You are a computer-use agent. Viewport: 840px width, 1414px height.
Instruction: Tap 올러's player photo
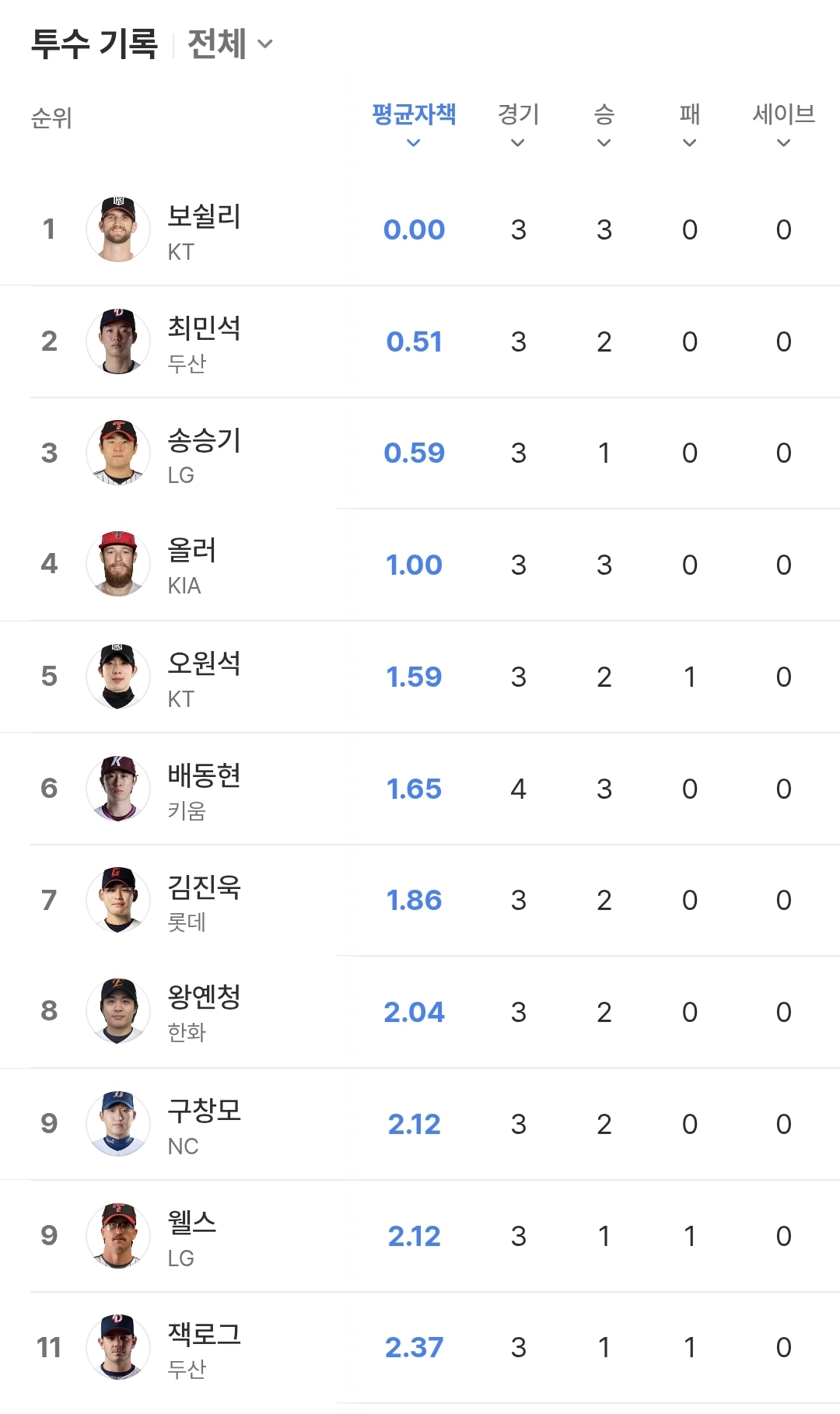click(x=118, y=565)
